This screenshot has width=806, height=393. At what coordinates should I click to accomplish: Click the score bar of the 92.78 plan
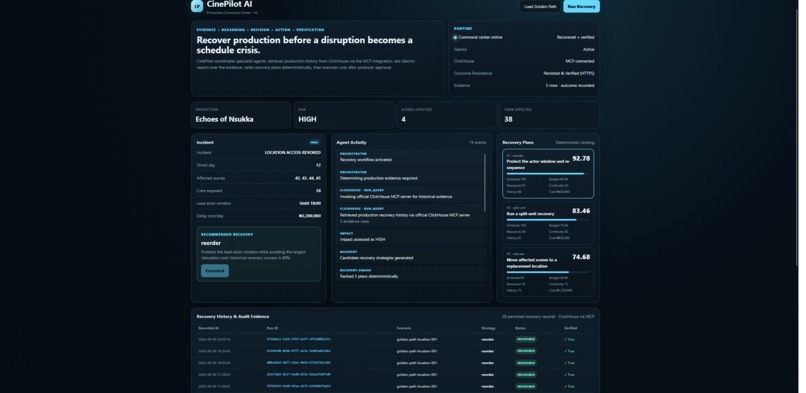548,174
